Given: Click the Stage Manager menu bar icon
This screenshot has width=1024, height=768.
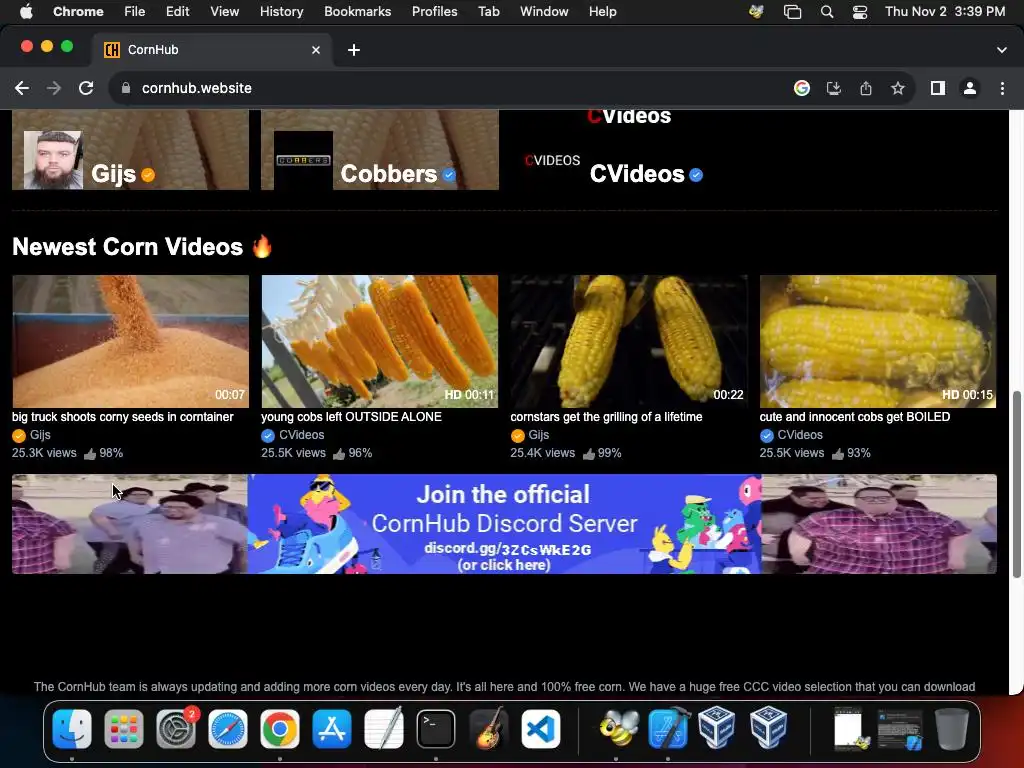Looking at the screenshot, I should pyautogui.click(x=792, y=12).
